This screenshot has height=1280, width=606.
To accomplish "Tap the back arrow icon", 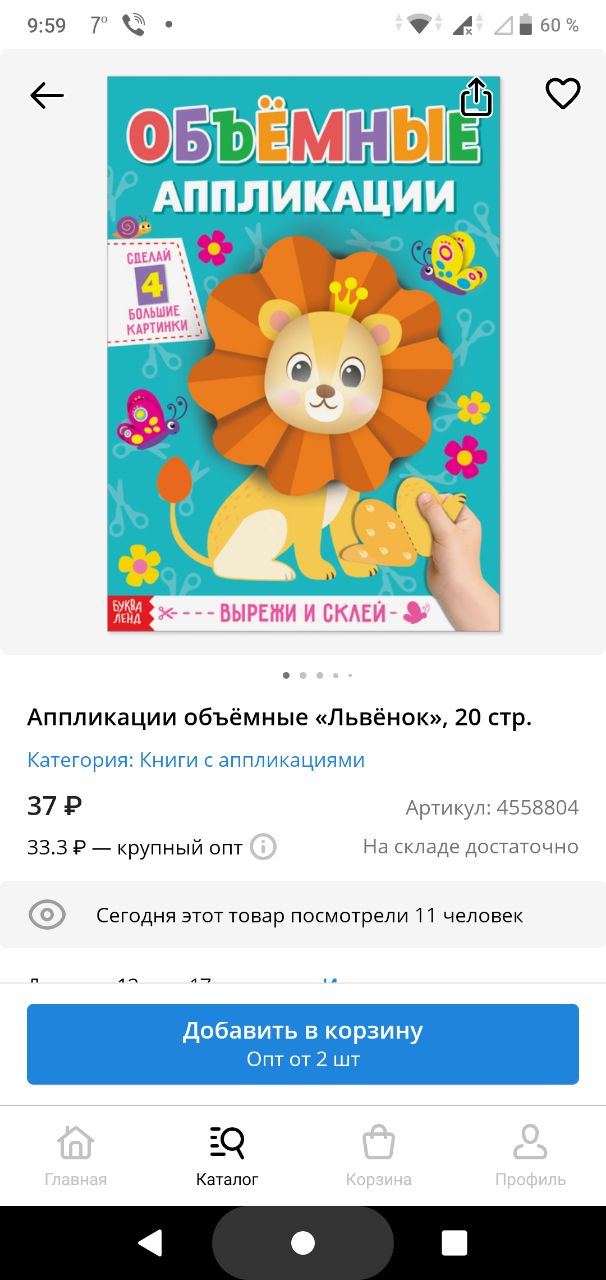I will pos(47,95).
